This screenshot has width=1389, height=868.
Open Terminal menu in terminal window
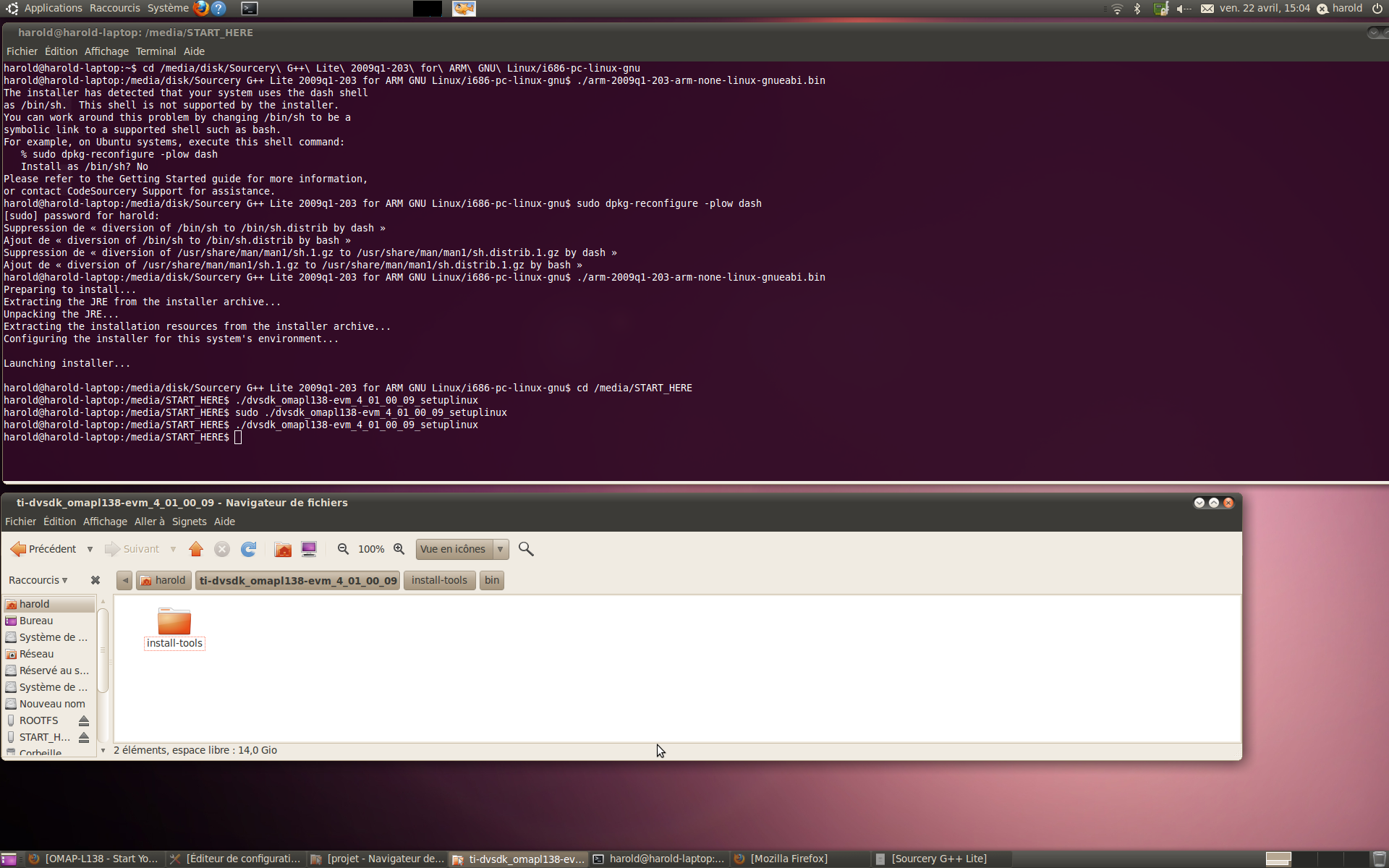[x=156, y=51]
